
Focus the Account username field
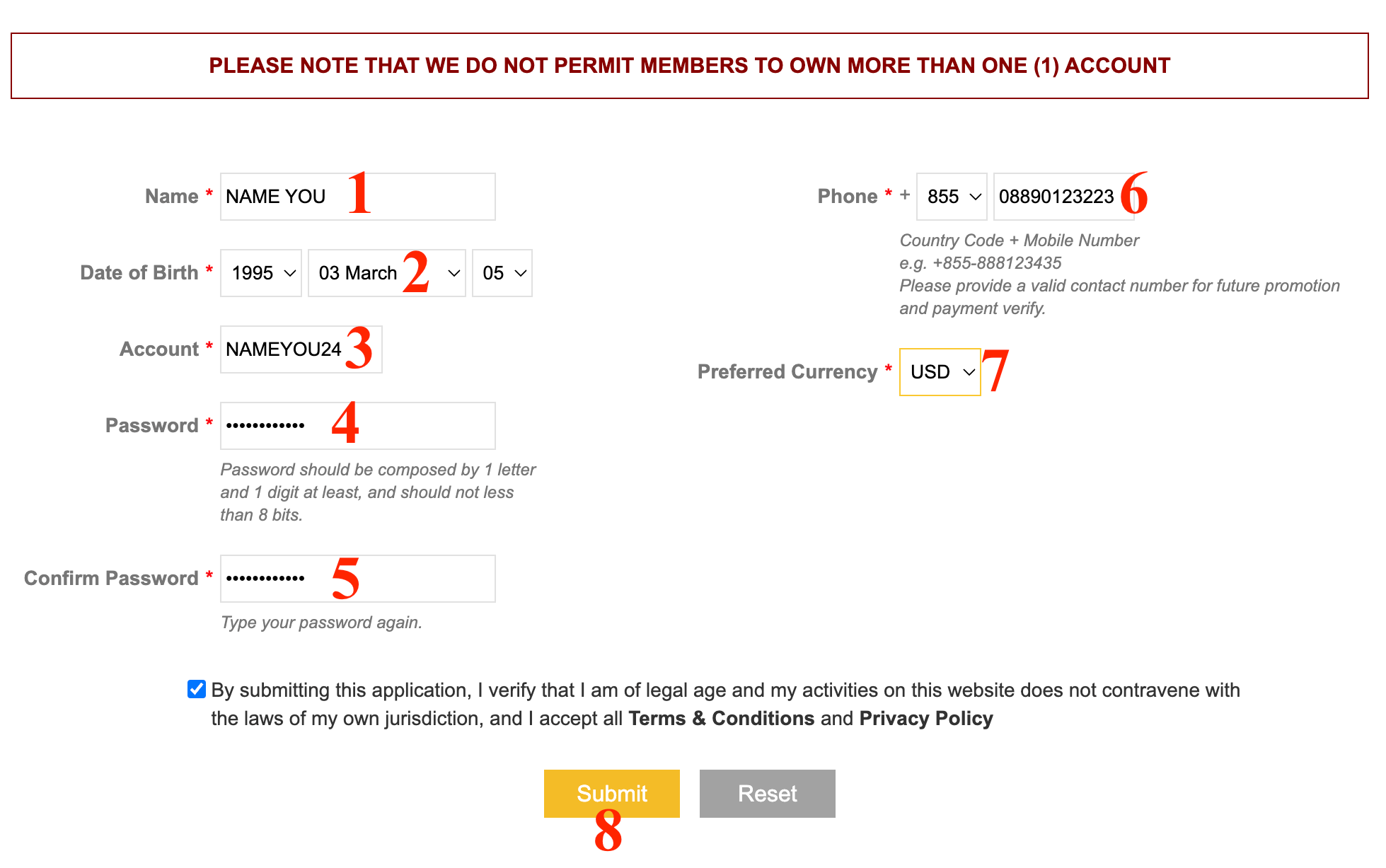point(301,349)
